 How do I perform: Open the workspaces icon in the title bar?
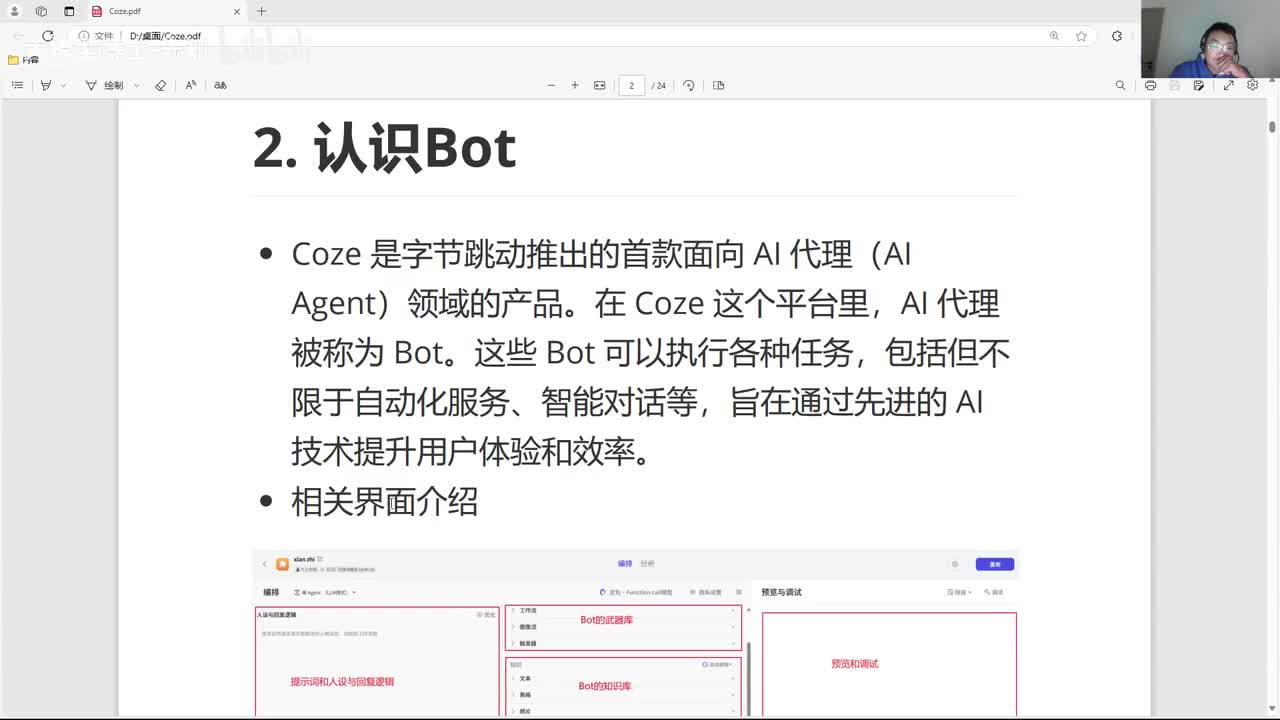(x=41, y=11)
